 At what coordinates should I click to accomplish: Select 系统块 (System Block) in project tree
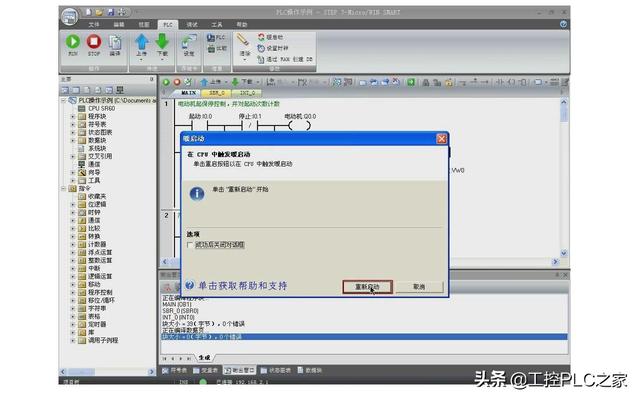[x=93, y=148]
